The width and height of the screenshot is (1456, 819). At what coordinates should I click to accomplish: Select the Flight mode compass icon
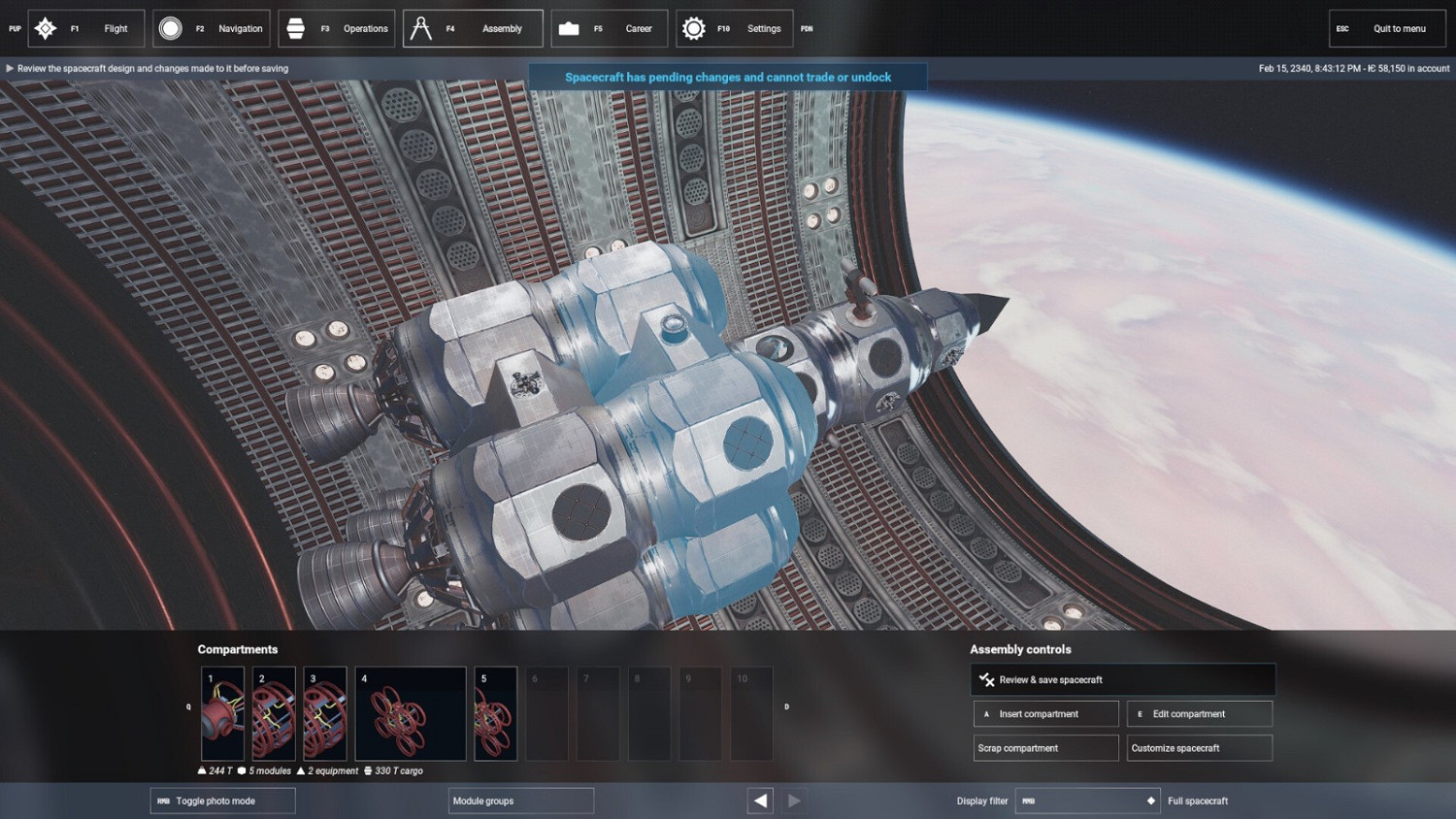(46, 28)
